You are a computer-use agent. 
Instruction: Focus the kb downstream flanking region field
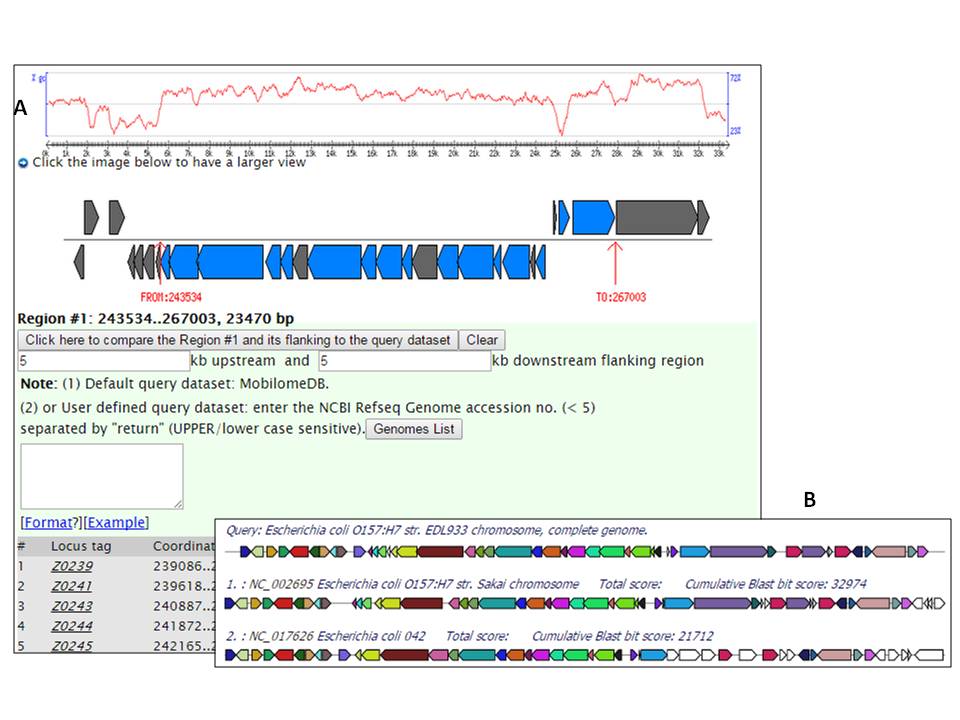click(404, 360)
